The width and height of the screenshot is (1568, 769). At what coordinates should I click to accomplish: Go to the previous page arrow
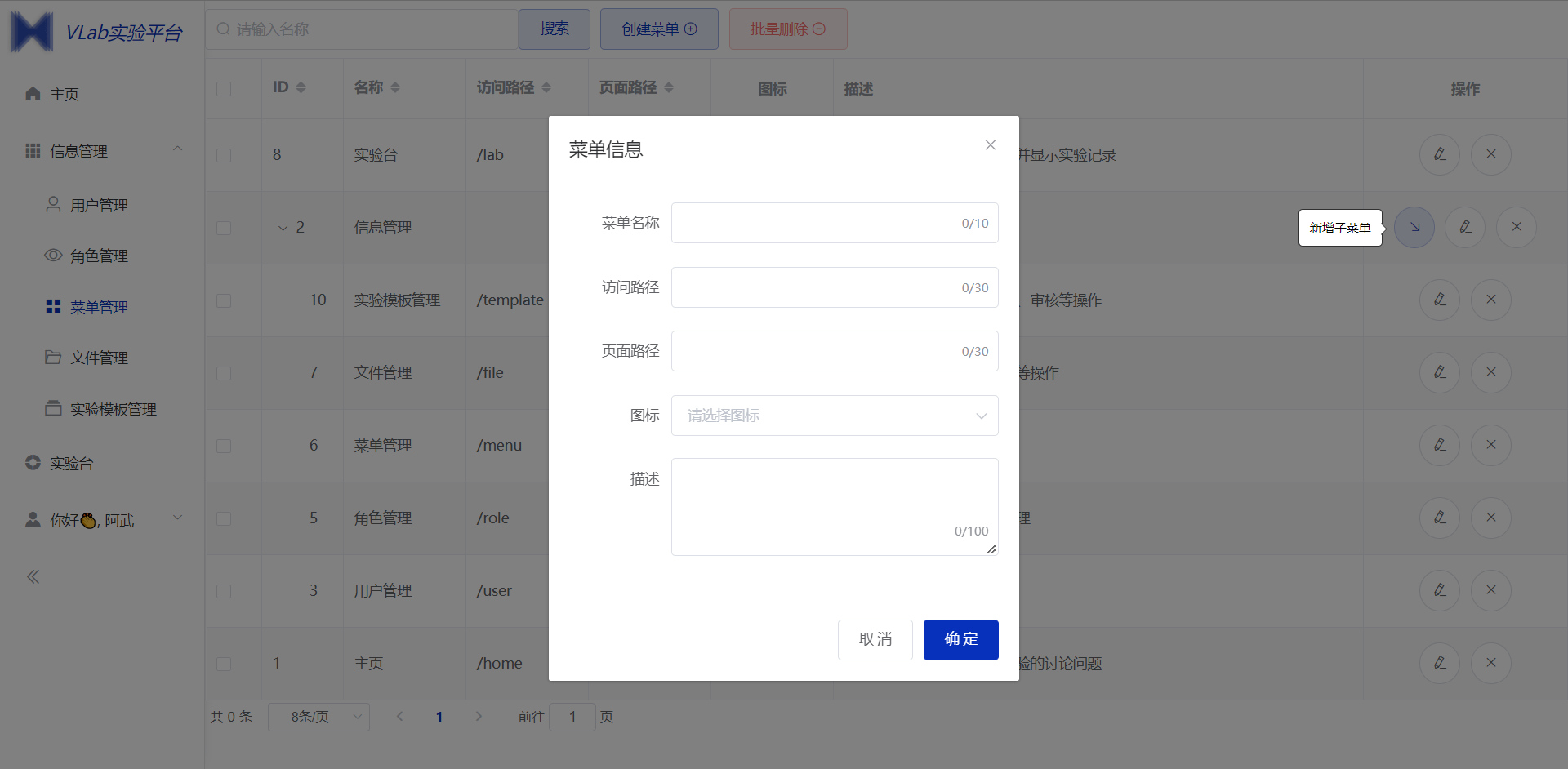[399, 717]
